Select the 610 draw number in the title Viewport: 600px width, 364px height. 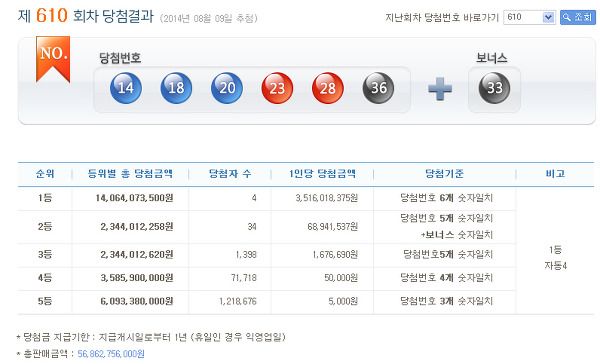point(52,16)
